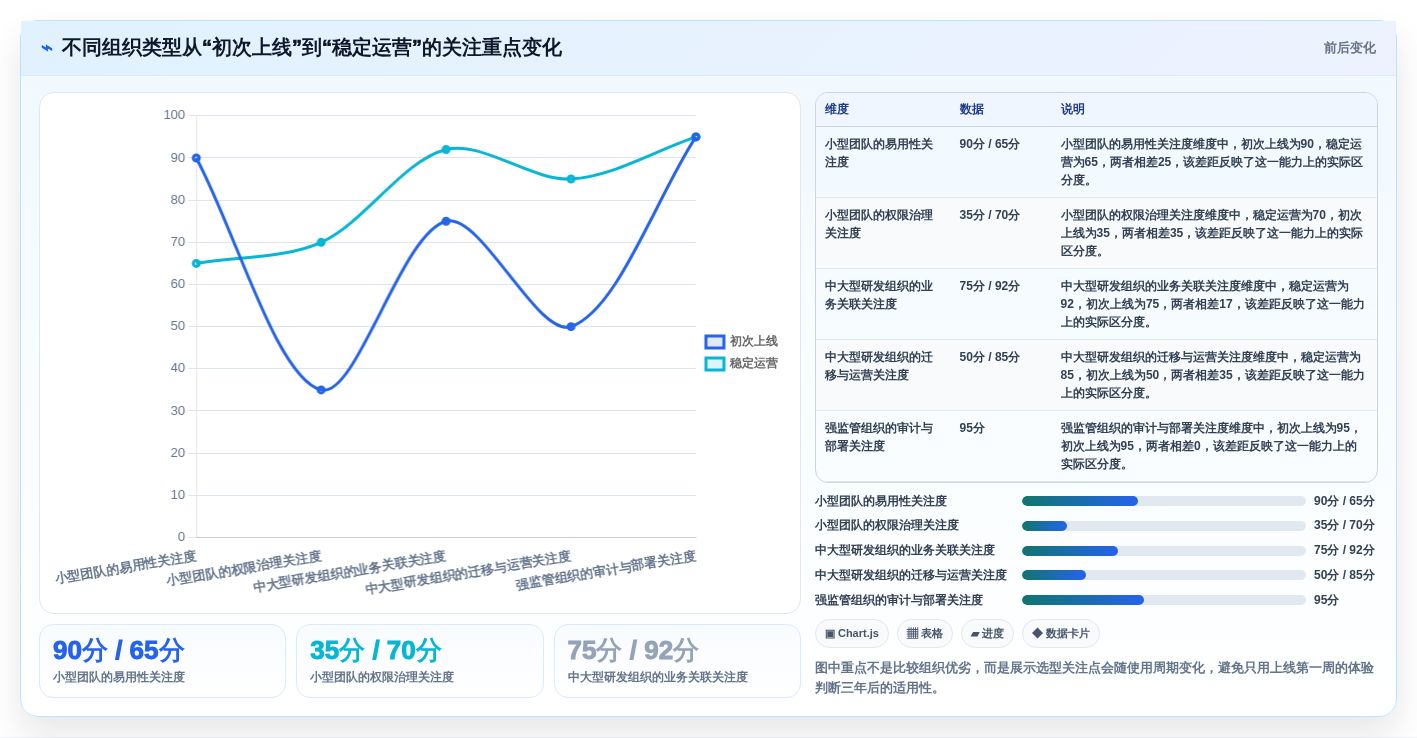
Task: Select the 表格 tag chip
Action: [925, 633]
